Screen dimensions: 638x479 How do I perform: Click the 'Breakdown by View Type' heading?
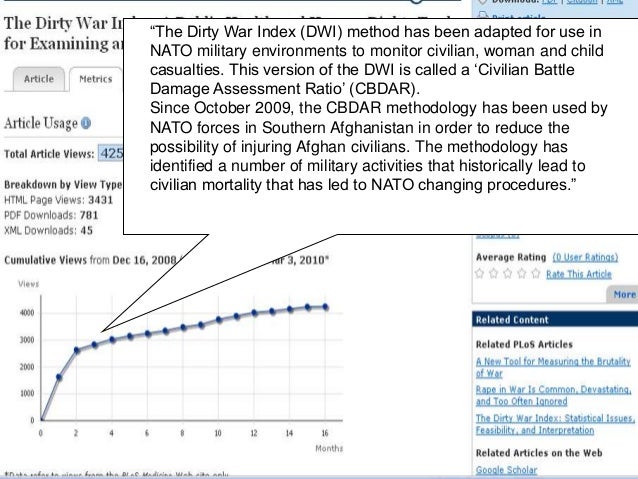coord(63,184)
